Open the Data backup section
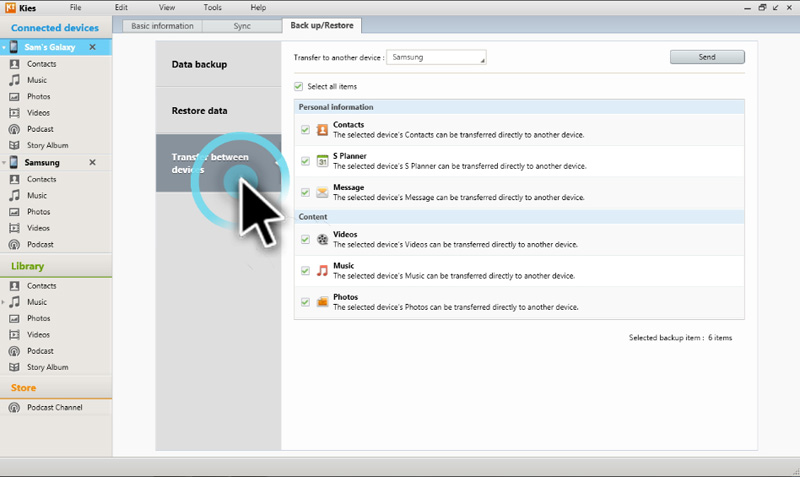The height and width of the screenshot is (477, 800). [x=218, y=64]
